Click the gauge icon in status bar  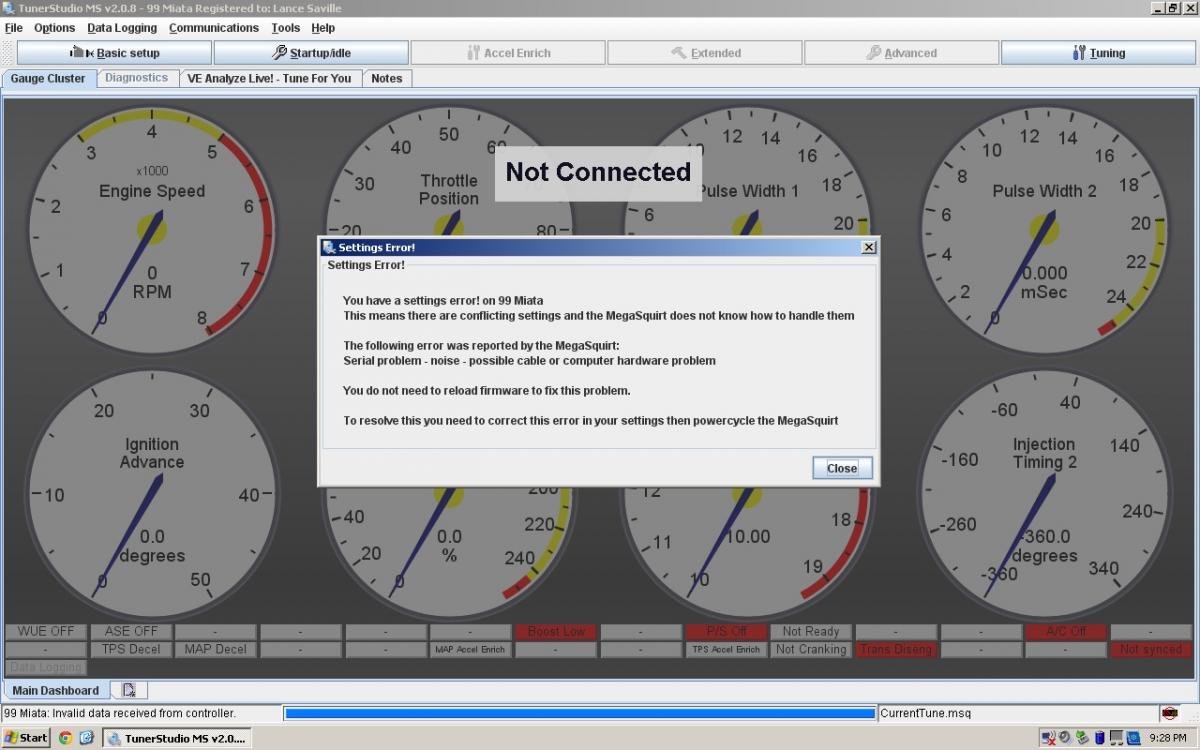click(1169, 713)
